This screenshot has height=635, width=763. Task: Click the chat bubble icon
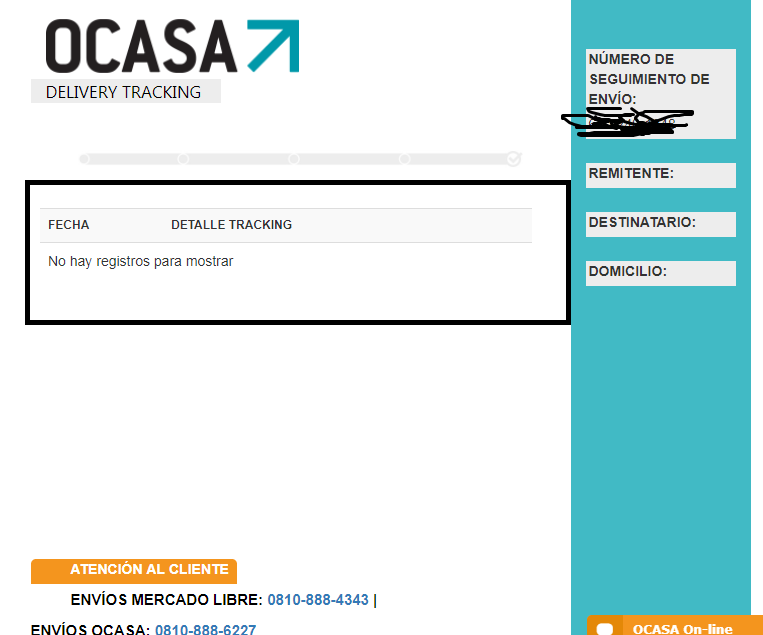pos(604,628)
